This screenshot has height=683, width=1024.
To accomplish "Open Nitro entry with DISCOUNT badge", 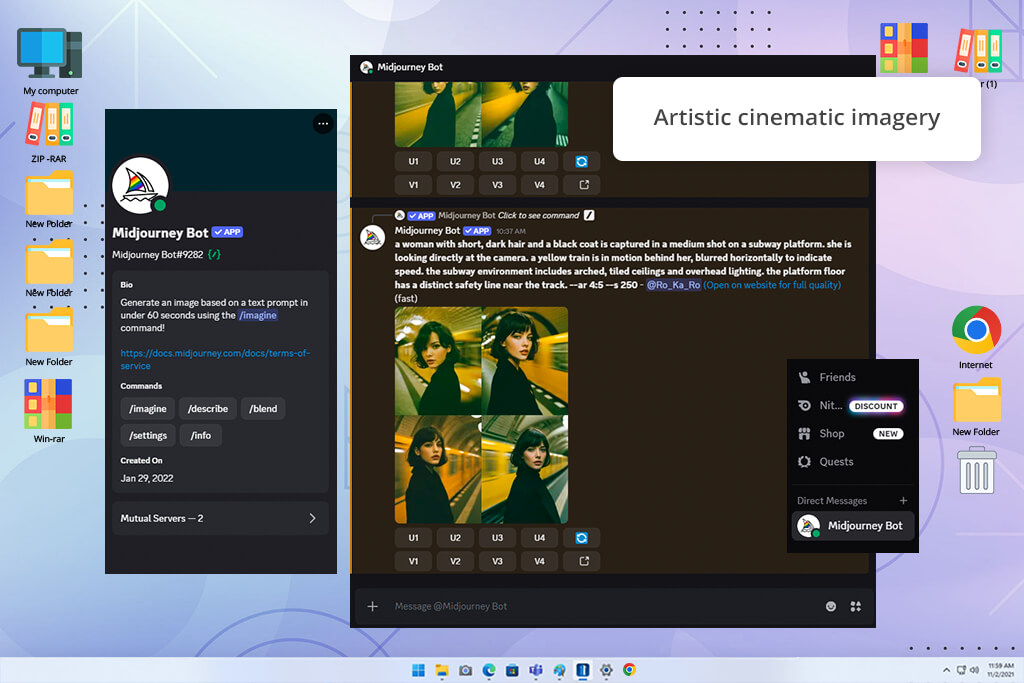I will 852,405.
